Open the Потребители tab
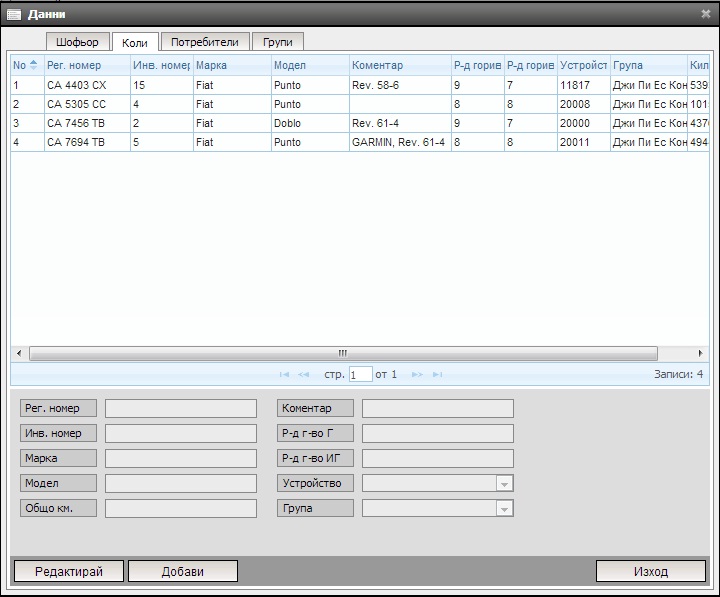 point(204,42)
